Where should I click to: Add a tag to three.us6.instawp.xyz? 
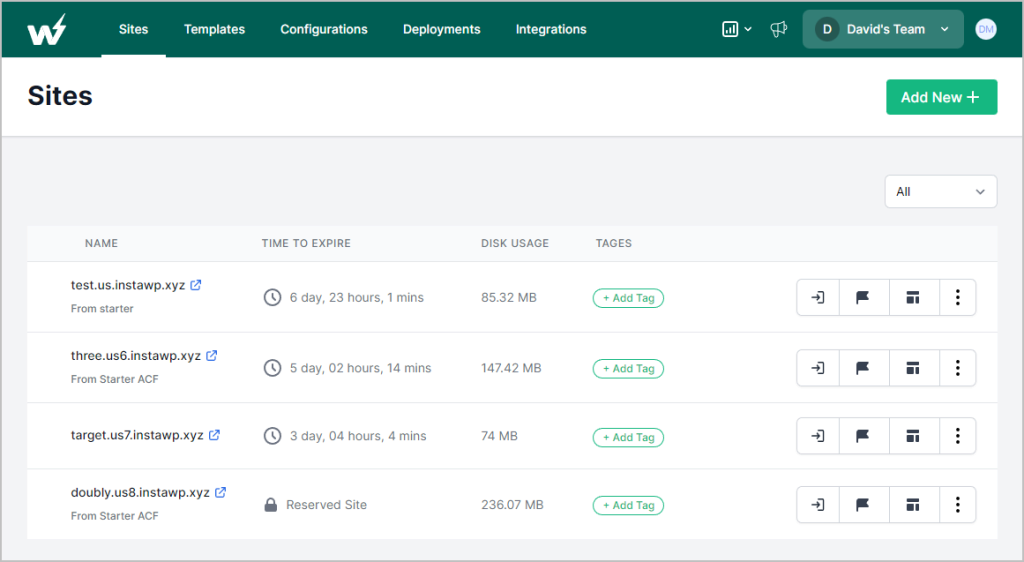coord(628,368)
